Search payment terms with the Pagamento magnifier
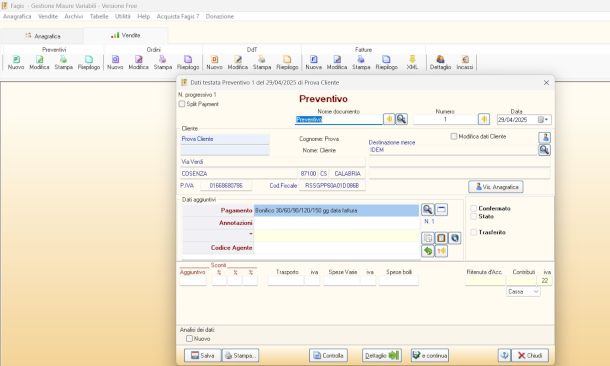610x366 pixels. click(x=428, y=210)
